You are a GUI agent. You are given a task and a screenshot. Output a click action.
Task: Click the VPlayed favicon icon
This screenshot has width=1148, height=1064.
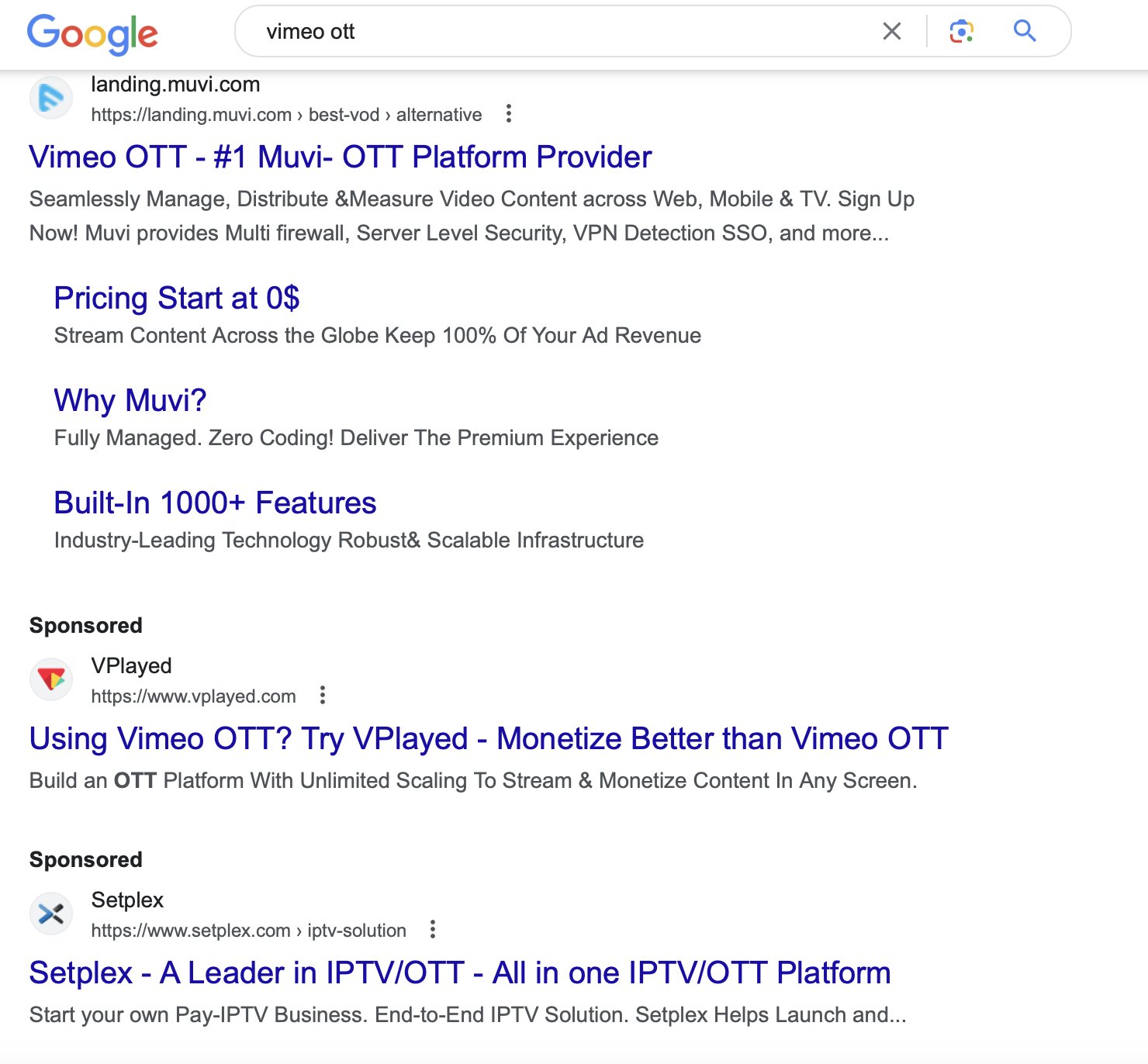coord(51,679)
